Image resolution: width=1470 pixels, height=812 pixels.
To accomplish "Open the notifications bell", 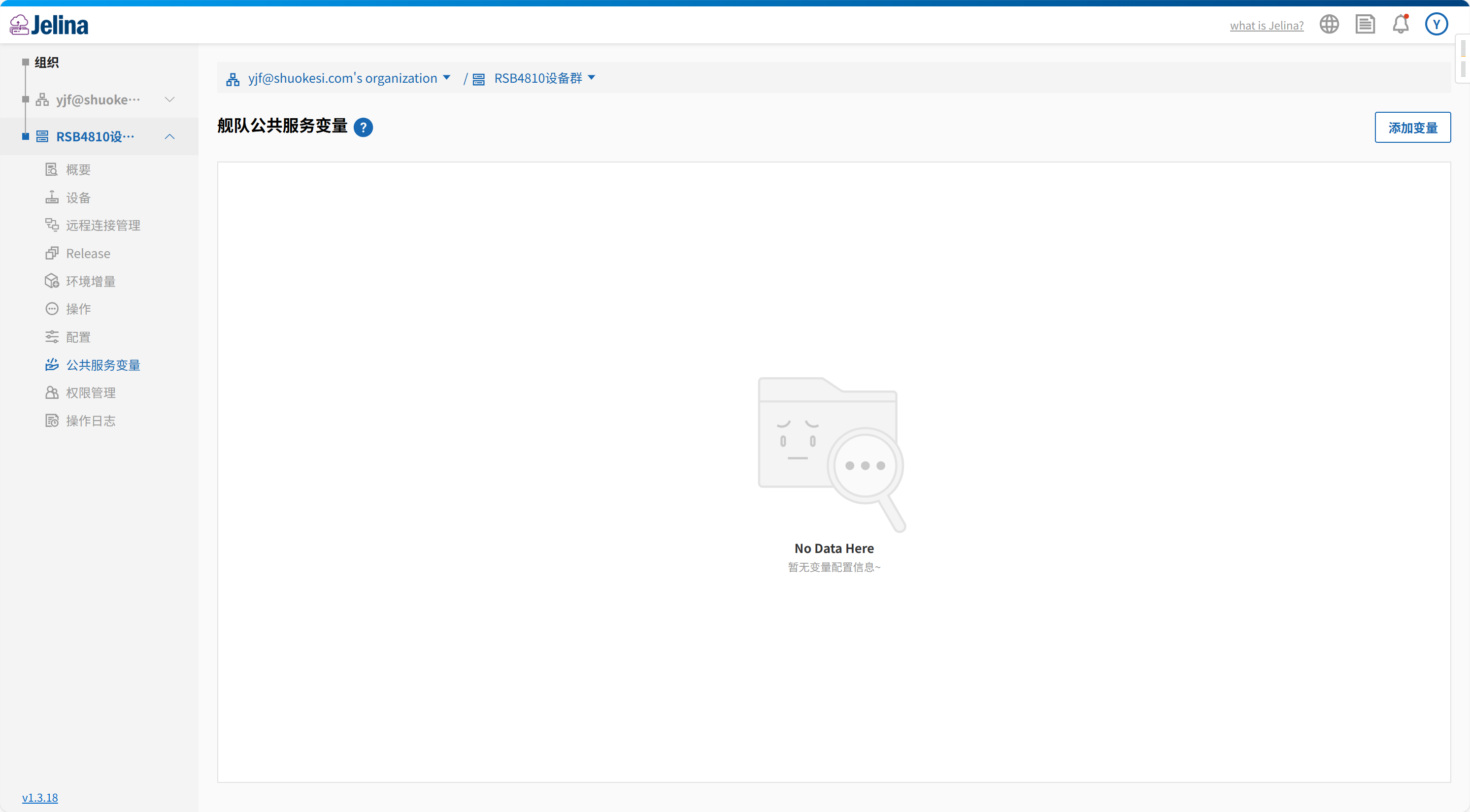I will point(1401,25).
